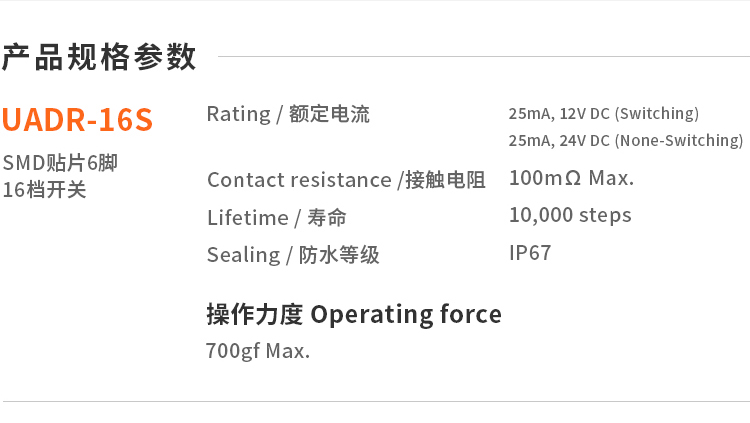This screenshot has height=423, width=750.
Task: Click the SMD贴片6脚 description line
Action: (x=66, y=163)
